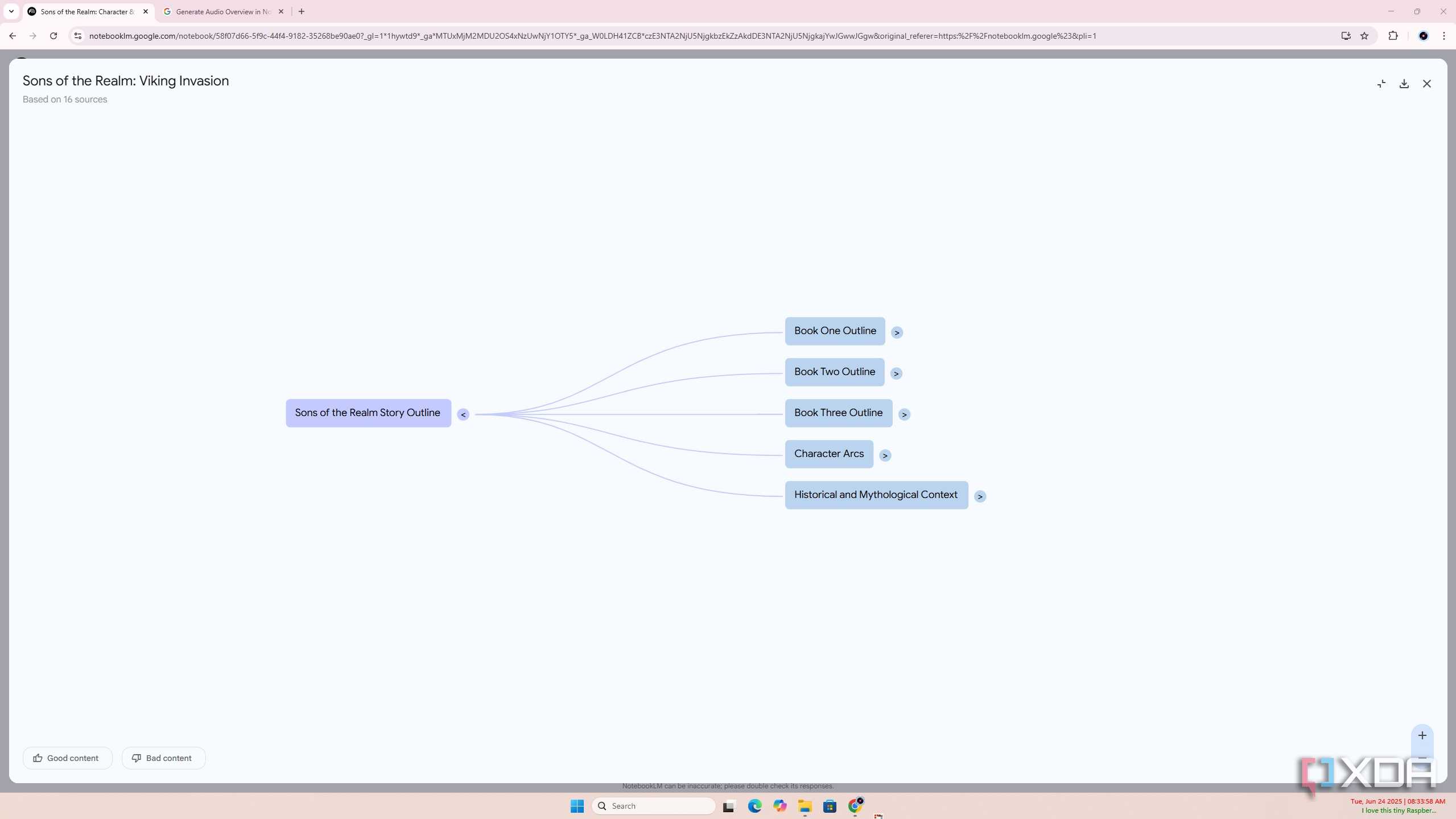Open Chrome three-dot menu
Screen dimensions: 1456x819
click(x=1444, y=36)
